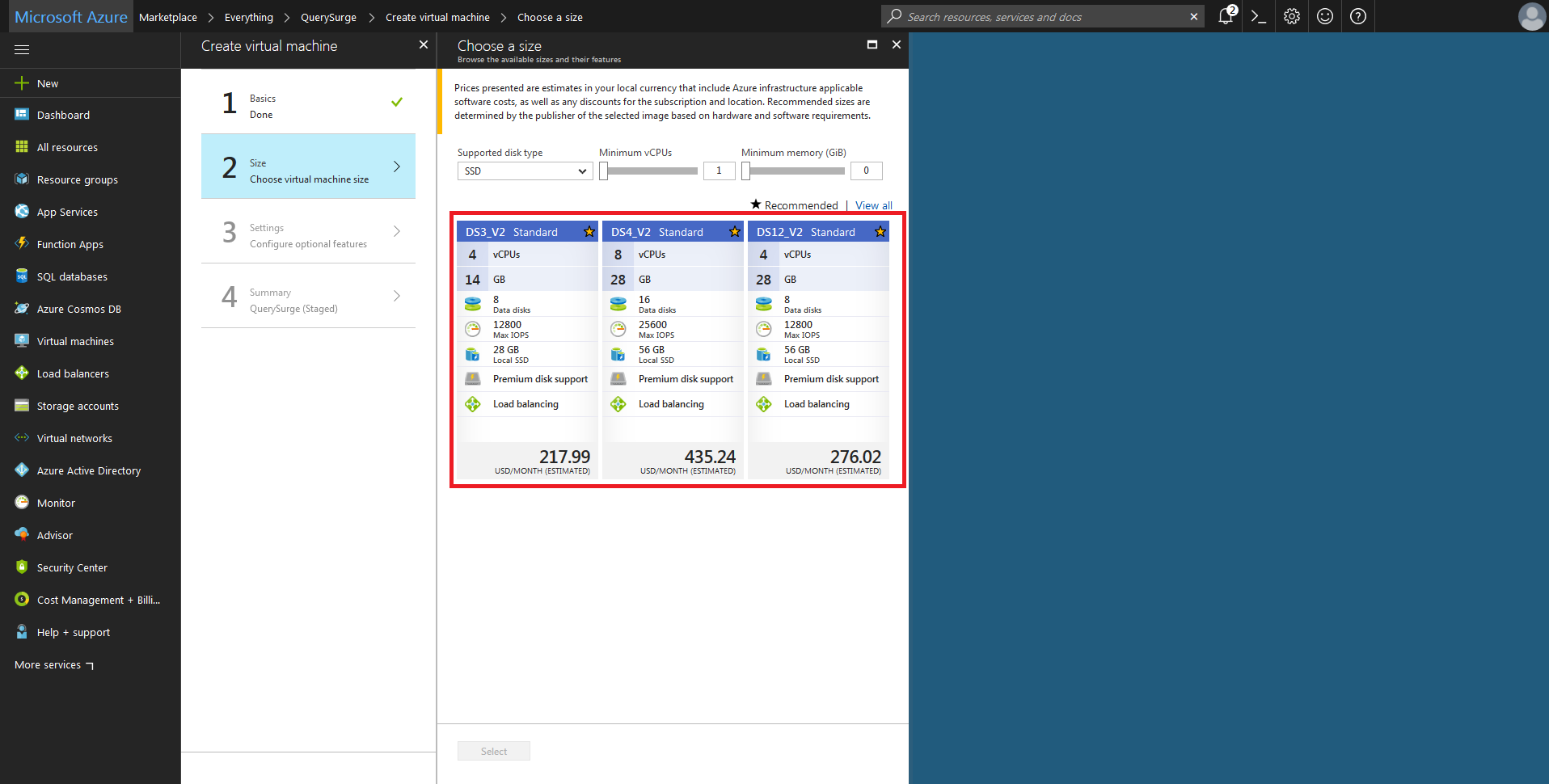Launch Cloud Shell from top bar
This screenshot has height=784, width=1549.
click(1258, 16)
